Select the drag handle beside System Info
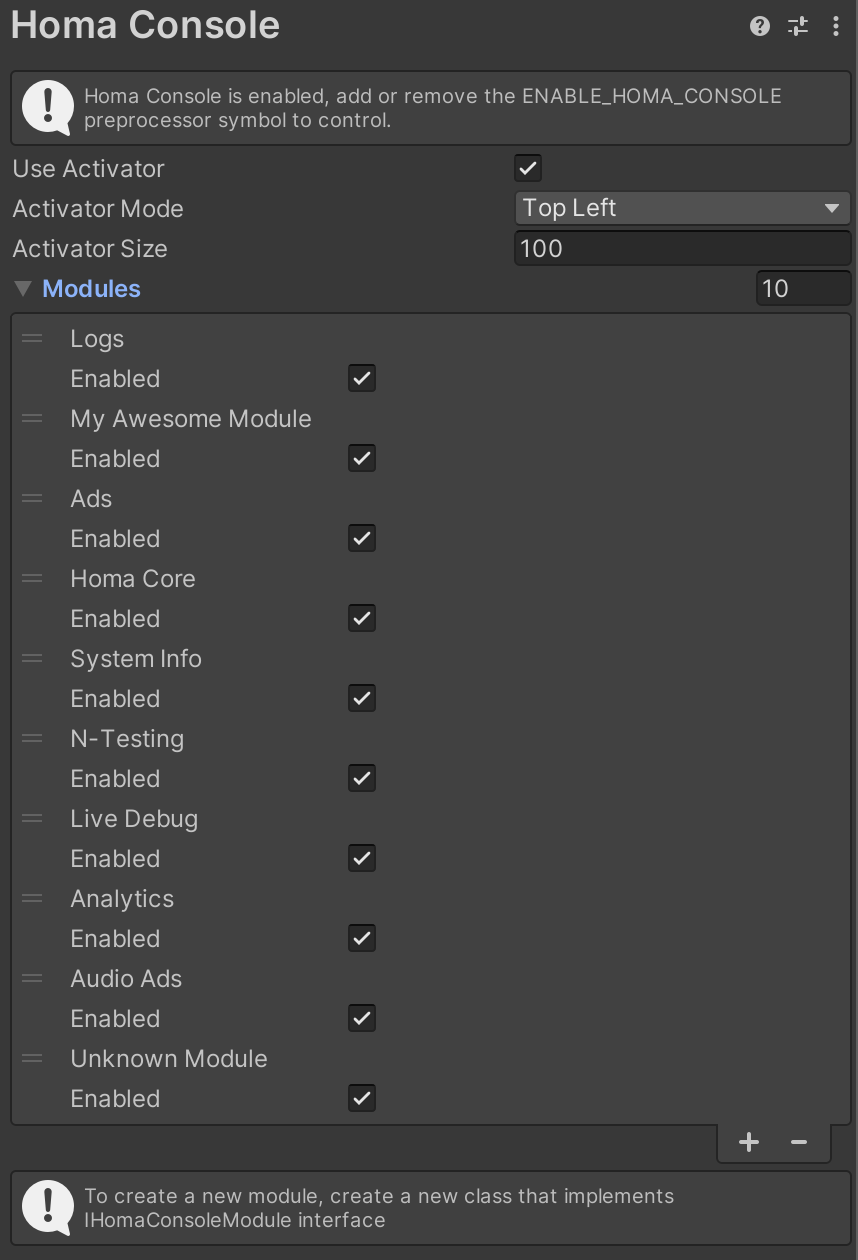Viewport: 858px width, 1260px height. pyautogui.click(x=33, y=659)
